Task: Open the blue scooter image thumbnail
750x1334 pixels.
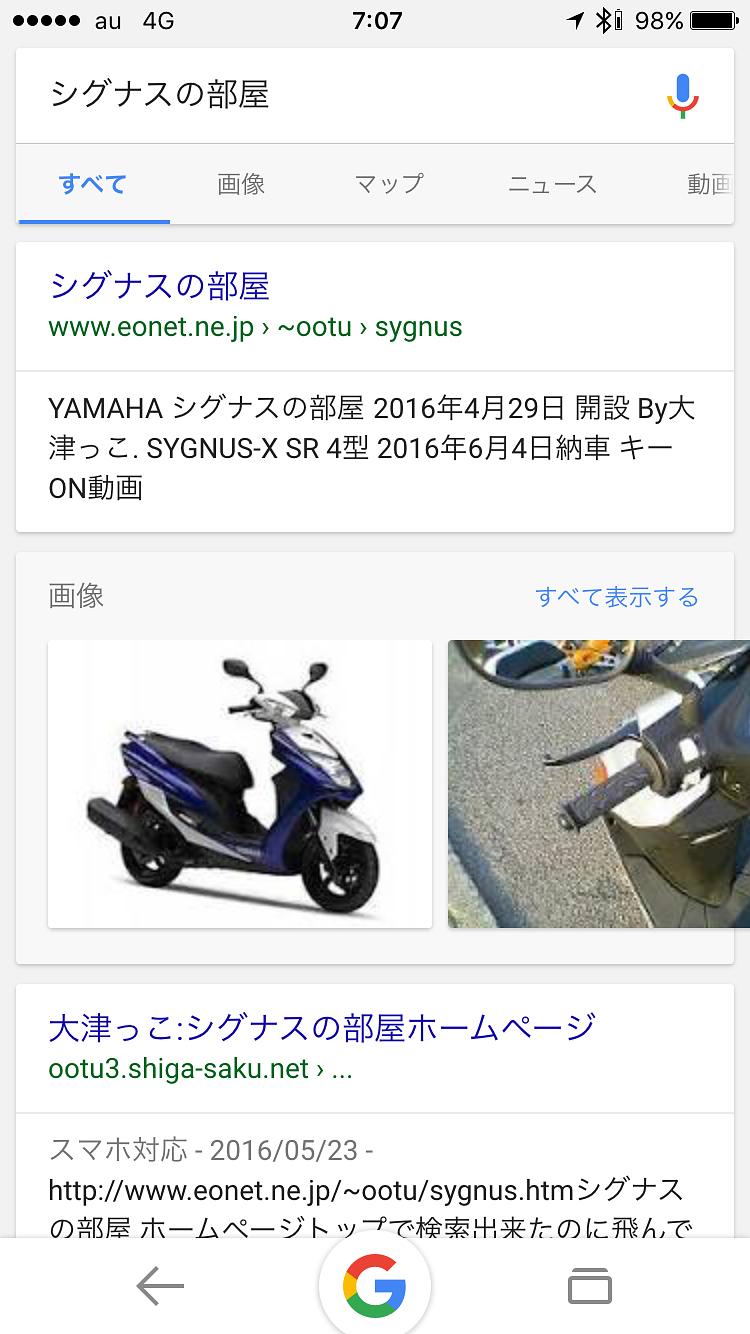Action: [x=240, y=784]
